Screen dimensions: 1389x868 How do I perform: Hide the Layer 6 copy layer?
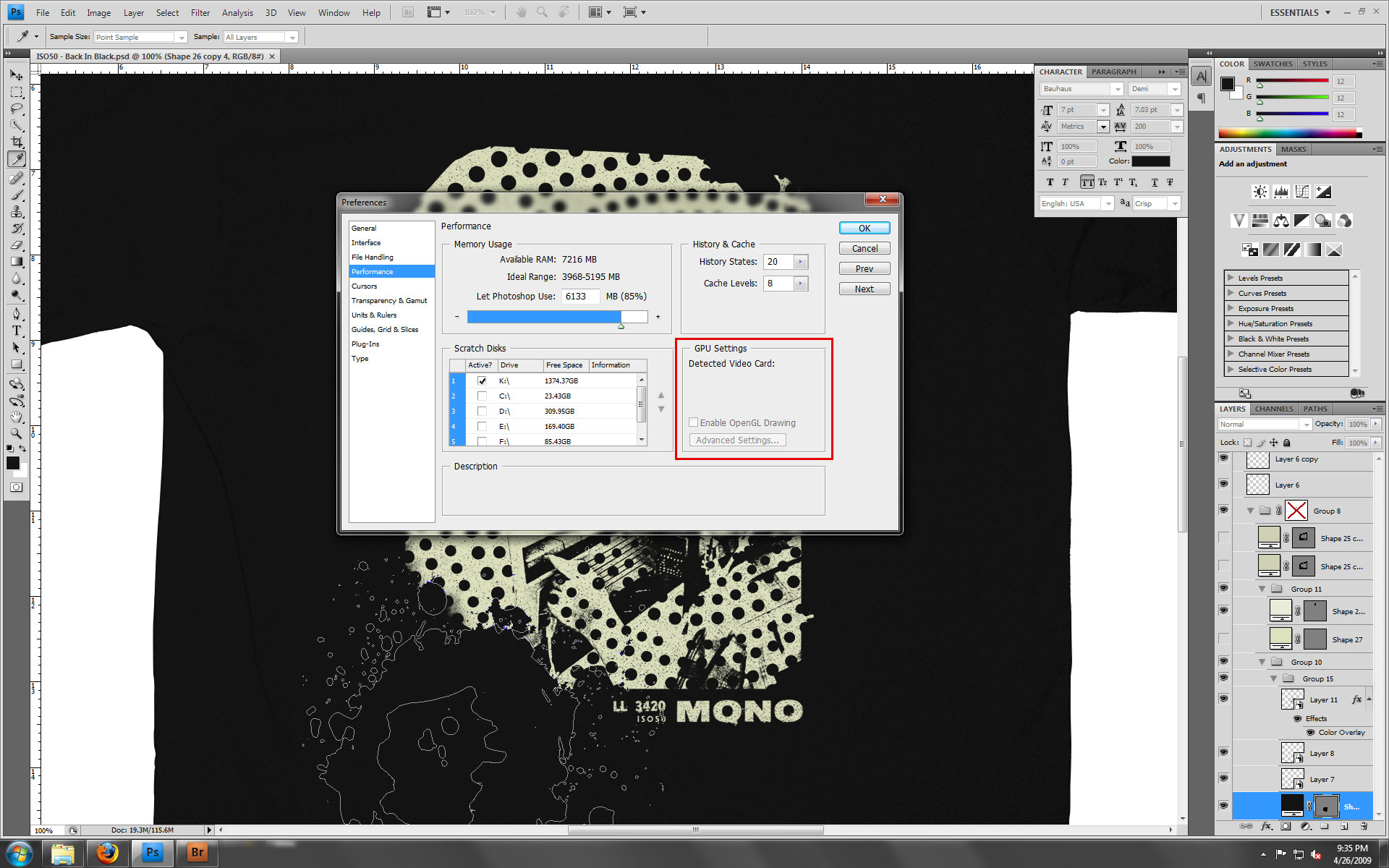pos(1223,459)
